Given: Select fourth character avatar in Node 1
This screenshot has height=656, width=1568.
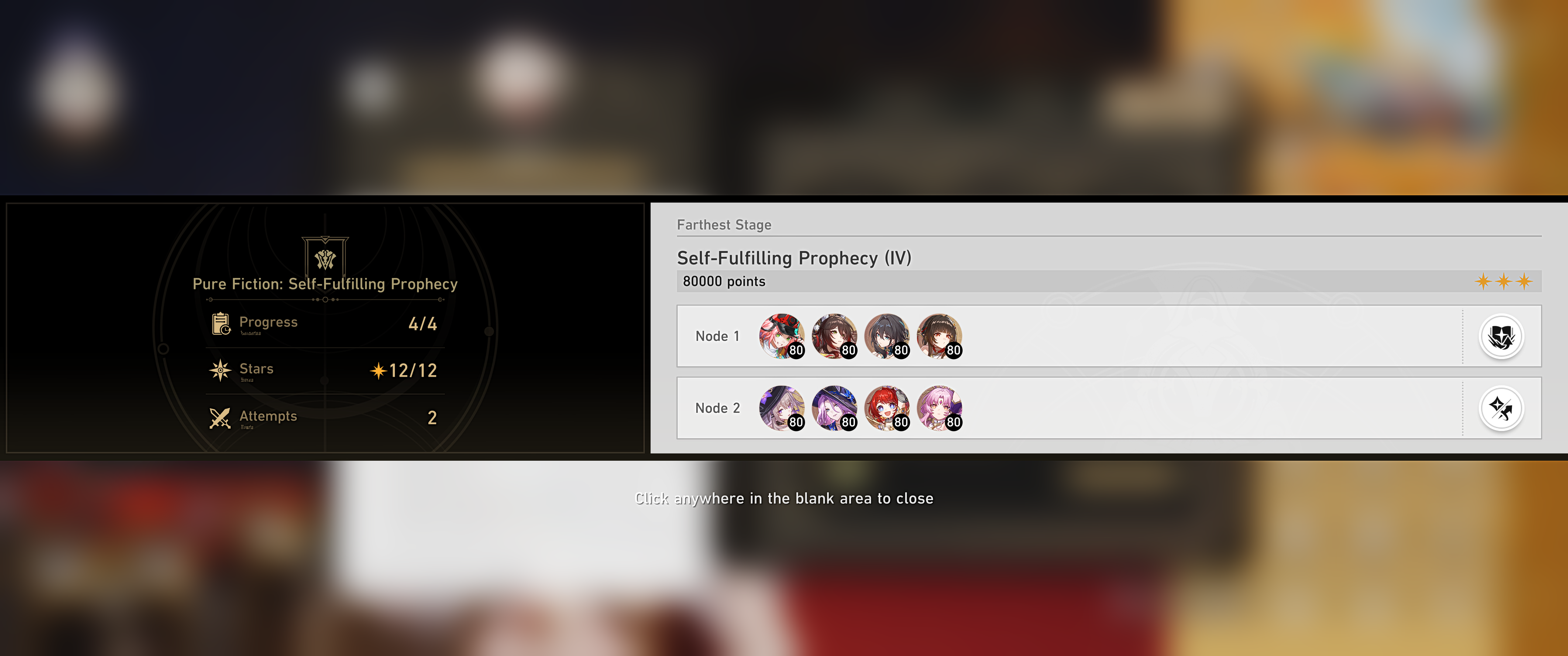Looking at the screenshot, I should coord(939,336).
